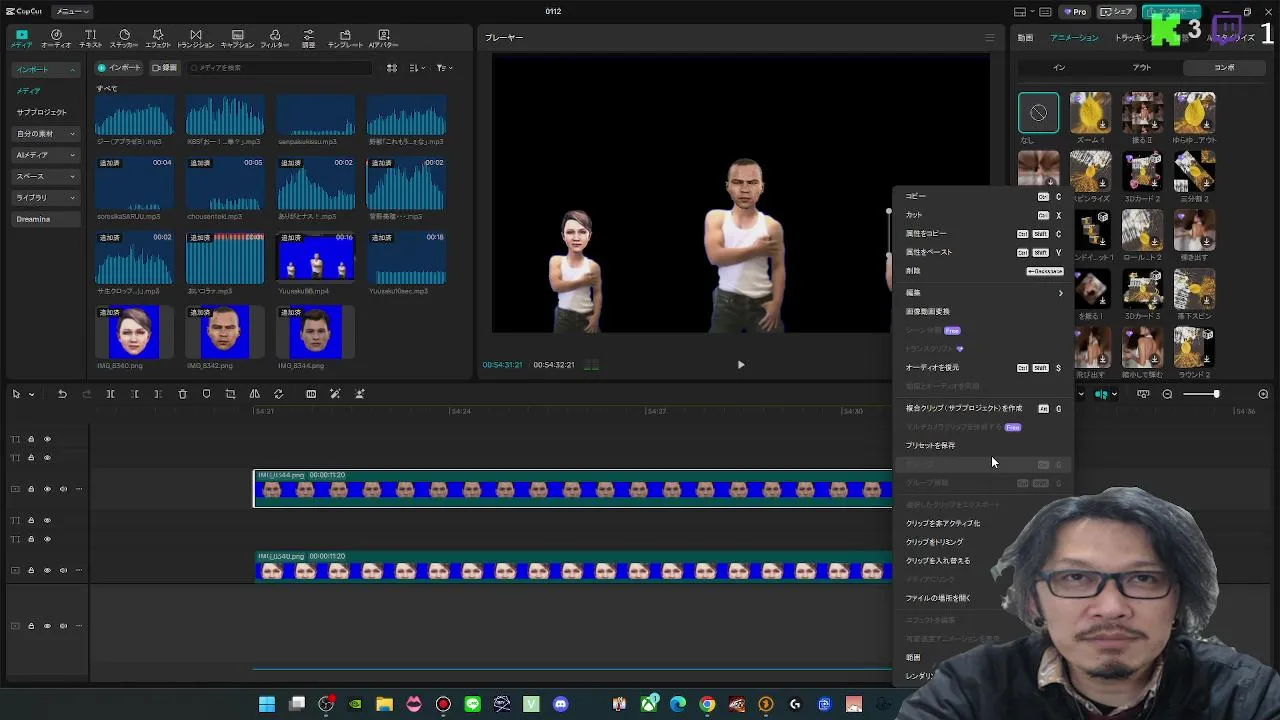Mute the IMG_8344.png track audio

click(x=63, y=489)
